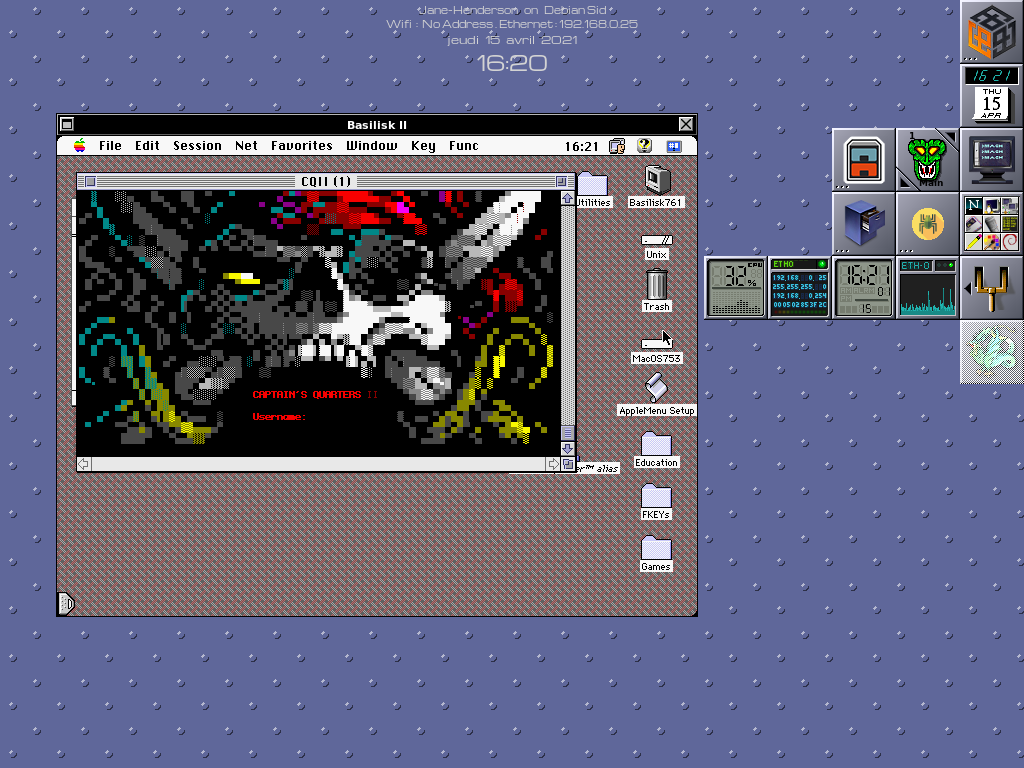Launch the terminal monitor dock icon

click(992, 159)
